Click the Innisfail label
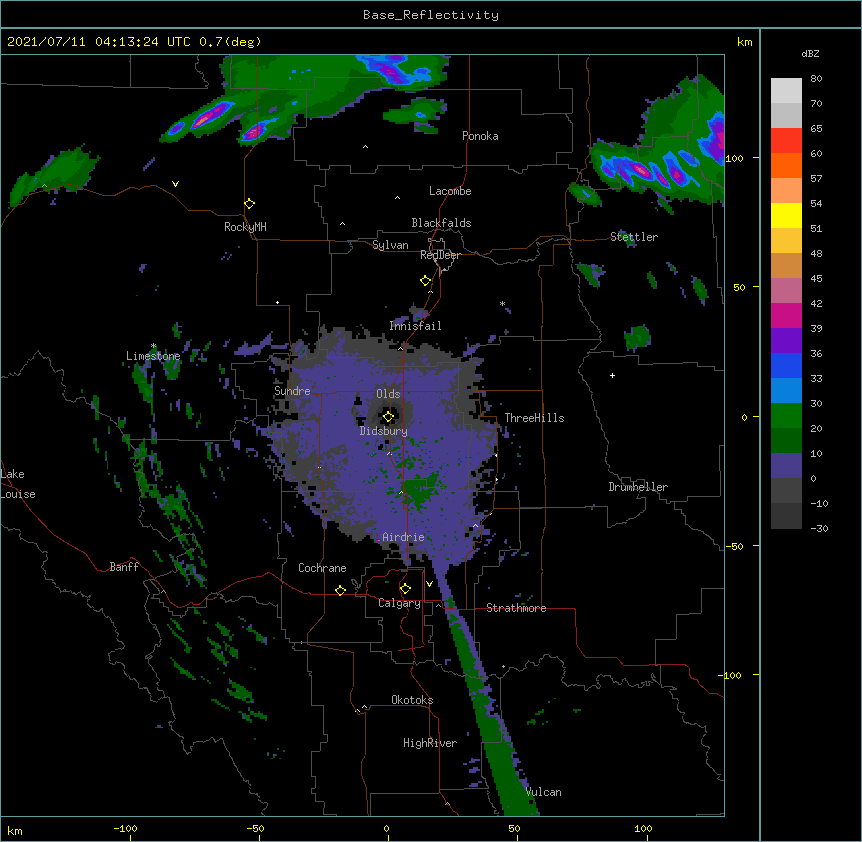862x842 pixels. click(x=415, y=326)
